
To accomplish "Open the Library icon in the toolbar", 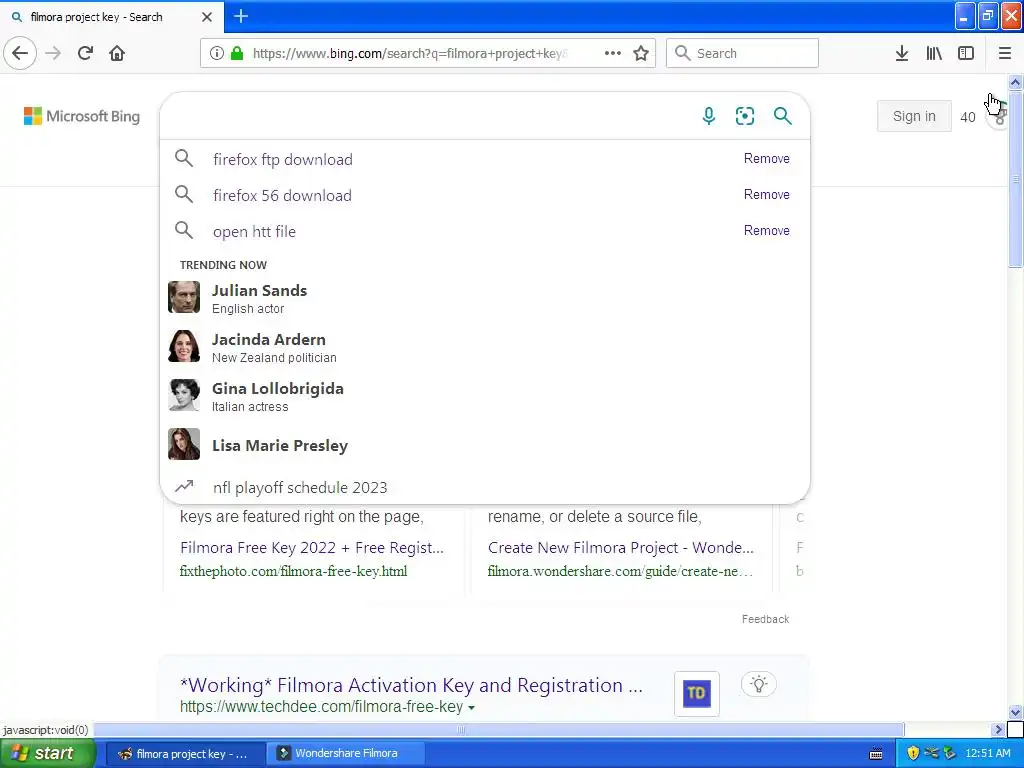I will coord(934,53).
